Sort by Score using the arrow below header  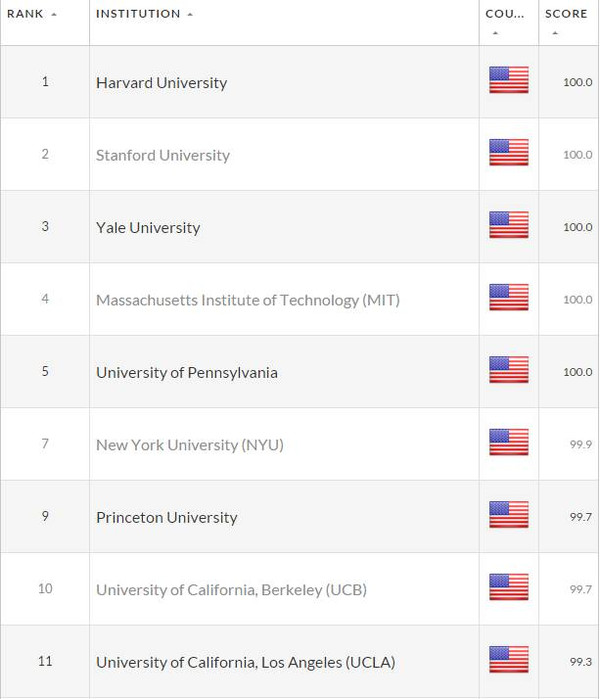[555, 33]
